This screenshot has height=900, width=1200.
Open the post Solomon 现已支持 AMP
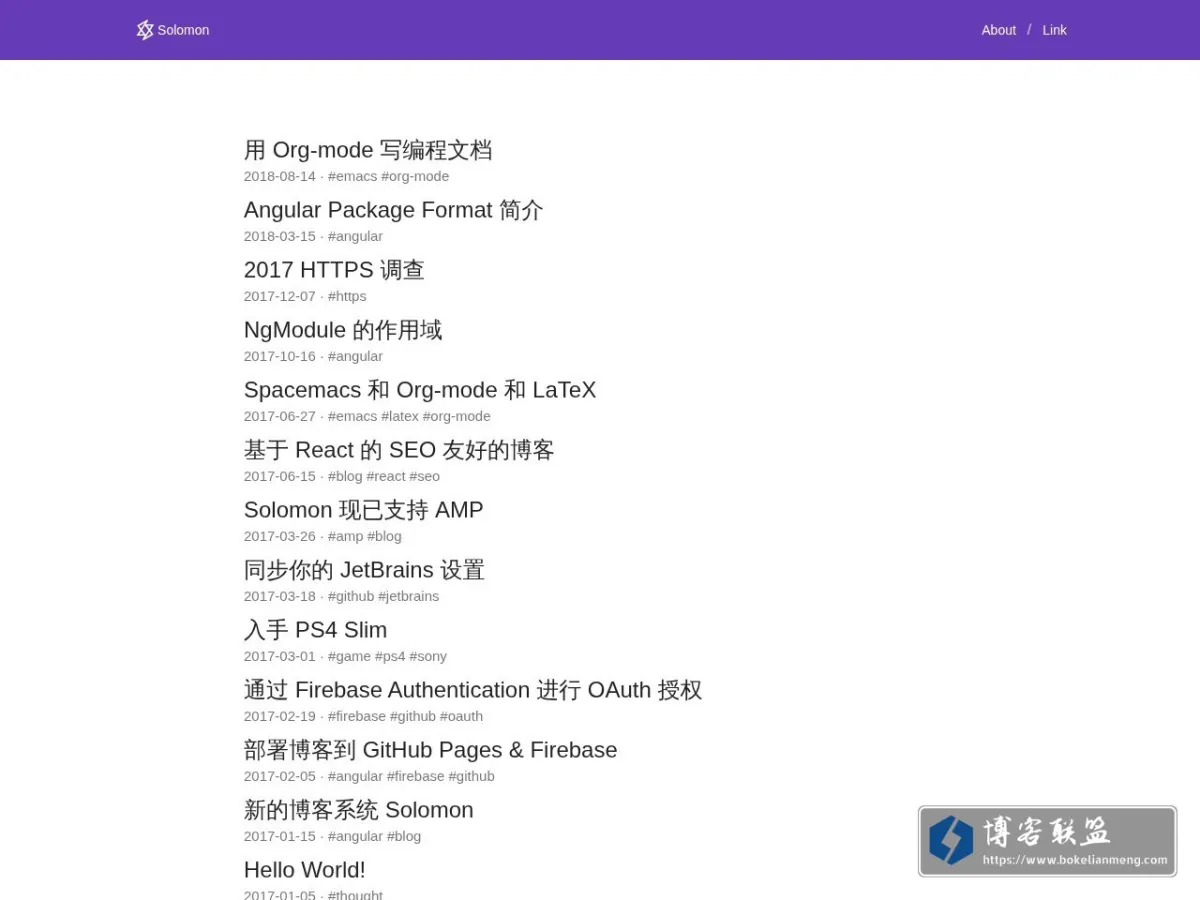tap(364, 510)
